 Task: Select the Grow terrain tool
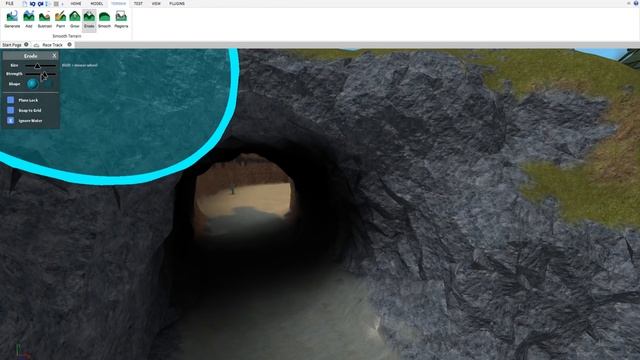75,20
